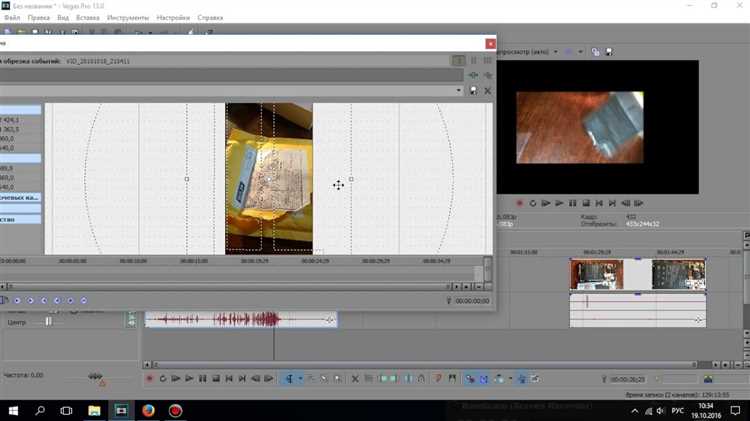Open the Справка menu
The width and height of the screenshot is (750, 421).
pos(210,18)
